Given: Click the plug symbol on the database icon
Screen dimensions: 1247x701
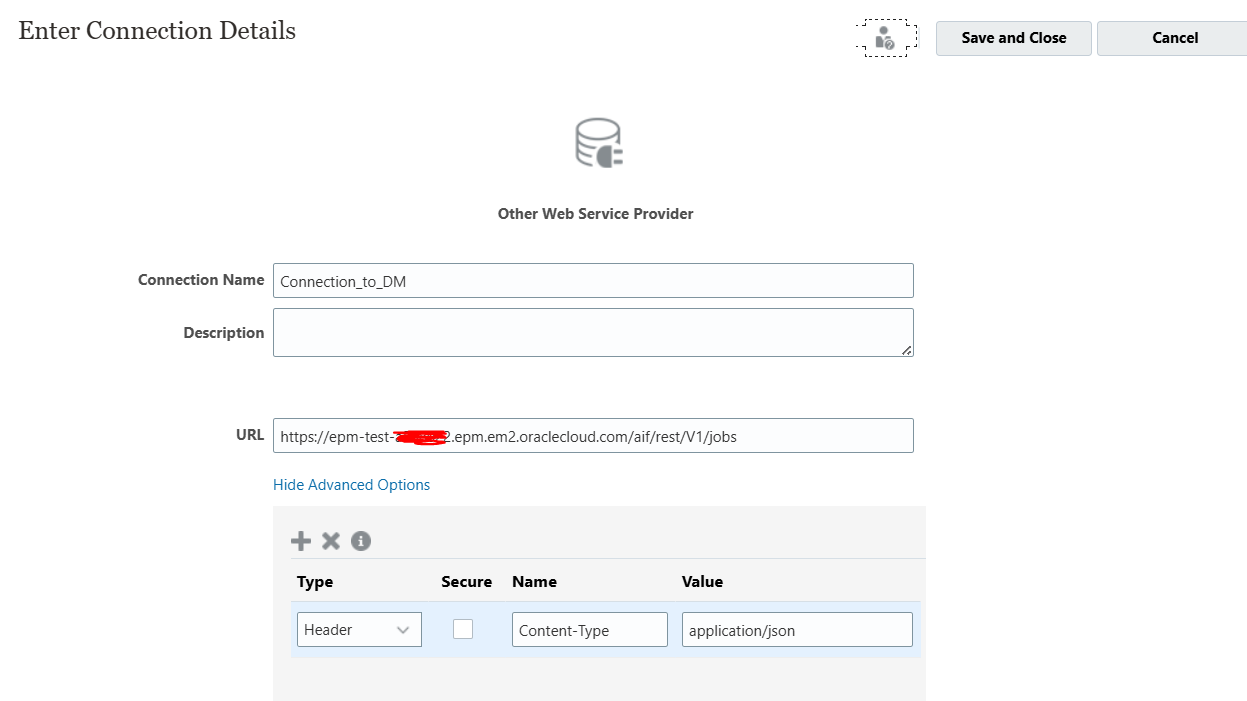Looking at the screenshot, I should tap(611, 153).
